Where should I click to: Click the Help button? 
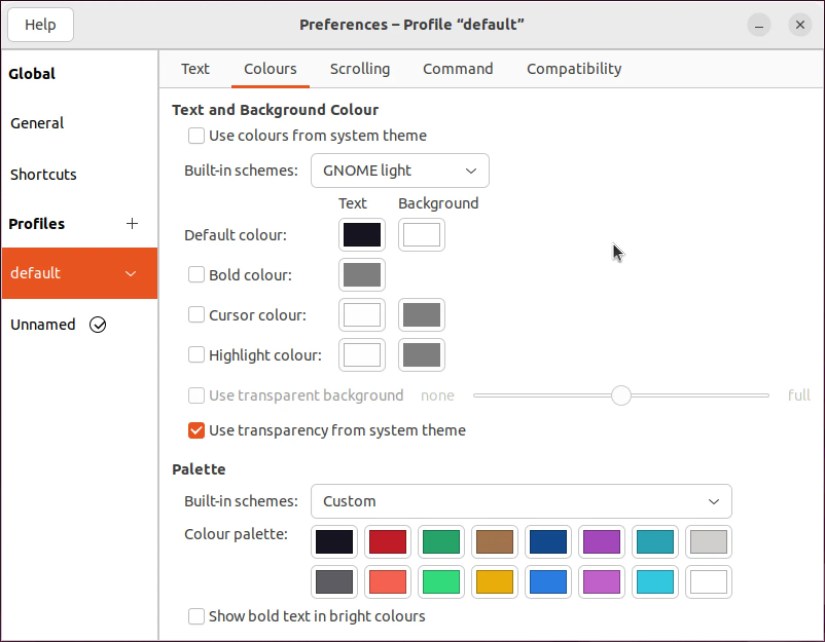pos(40,25)
